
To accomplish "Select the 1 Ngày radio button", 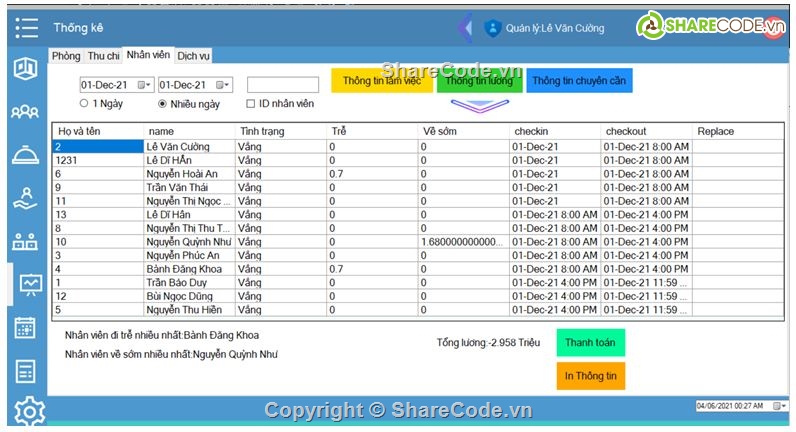I will (x=84, y=103).
